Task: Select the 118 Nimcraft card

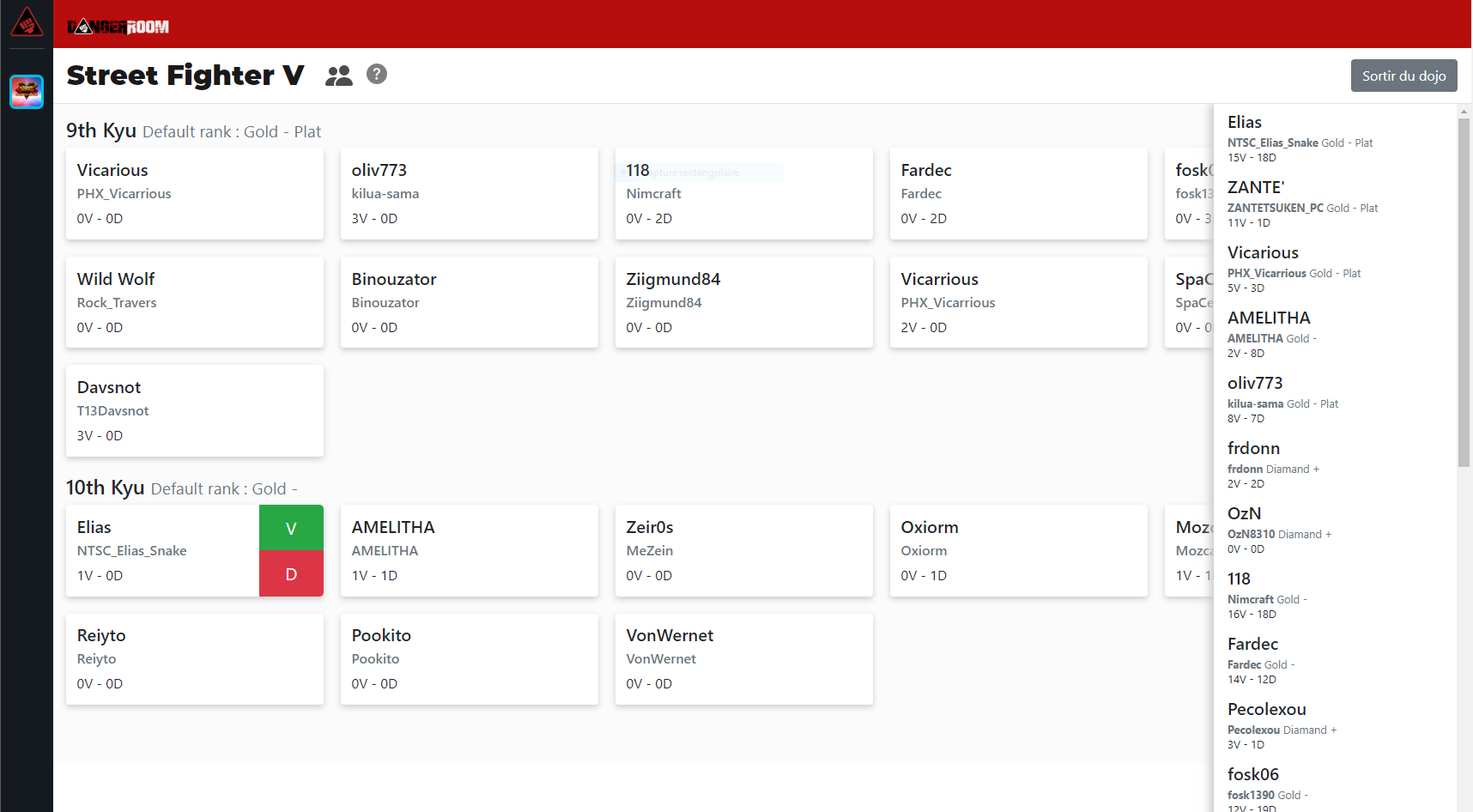Action: (x=744, y=193)
